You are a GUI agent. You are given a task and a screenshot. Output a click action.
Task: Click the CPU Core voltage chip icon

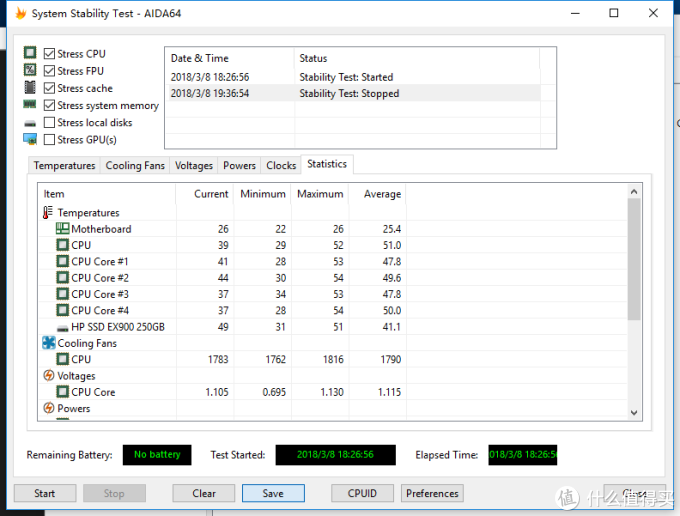pos(62,392)
